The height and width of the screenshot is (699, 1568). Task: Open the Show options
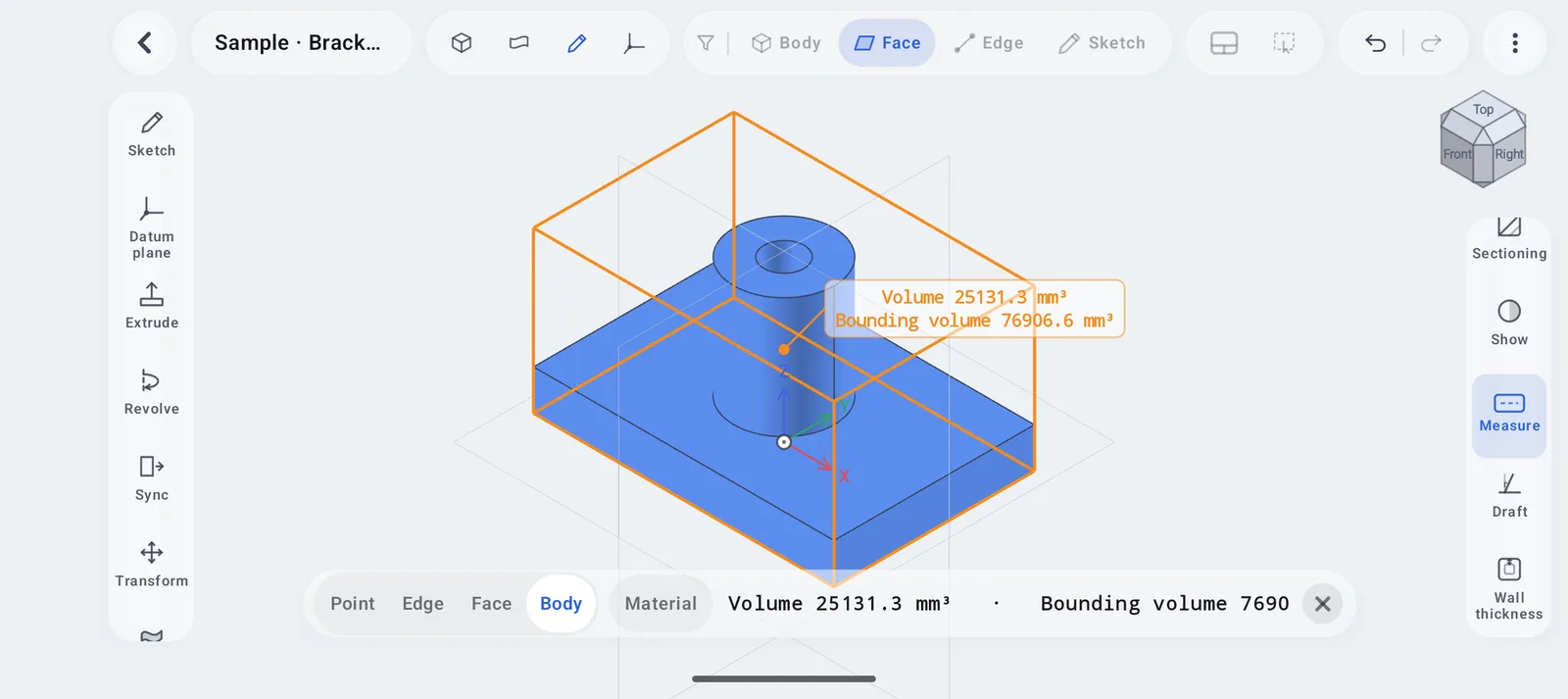(1509, 324)
